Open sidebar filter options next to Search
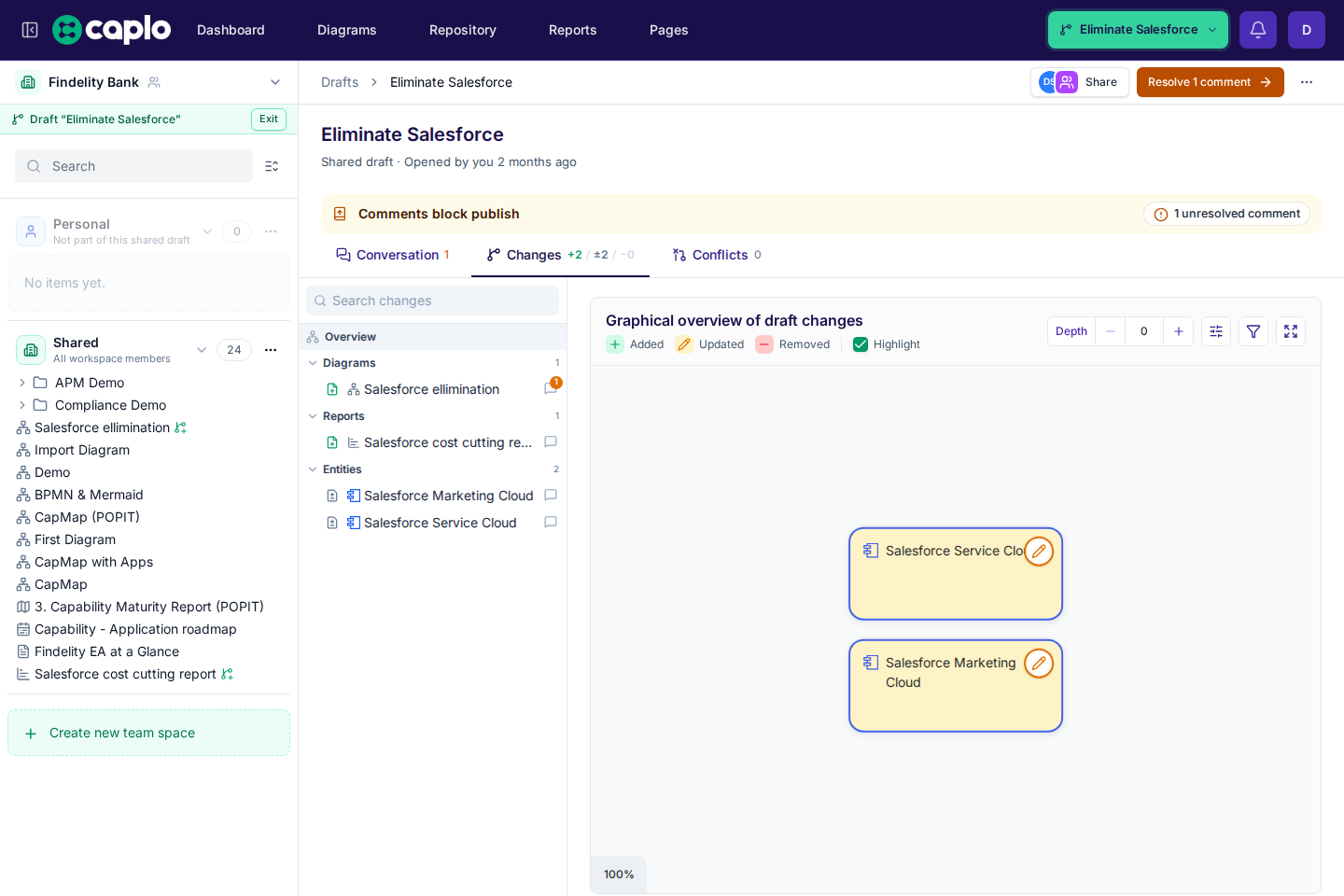Screen dimensions: 1344x896 272,166
